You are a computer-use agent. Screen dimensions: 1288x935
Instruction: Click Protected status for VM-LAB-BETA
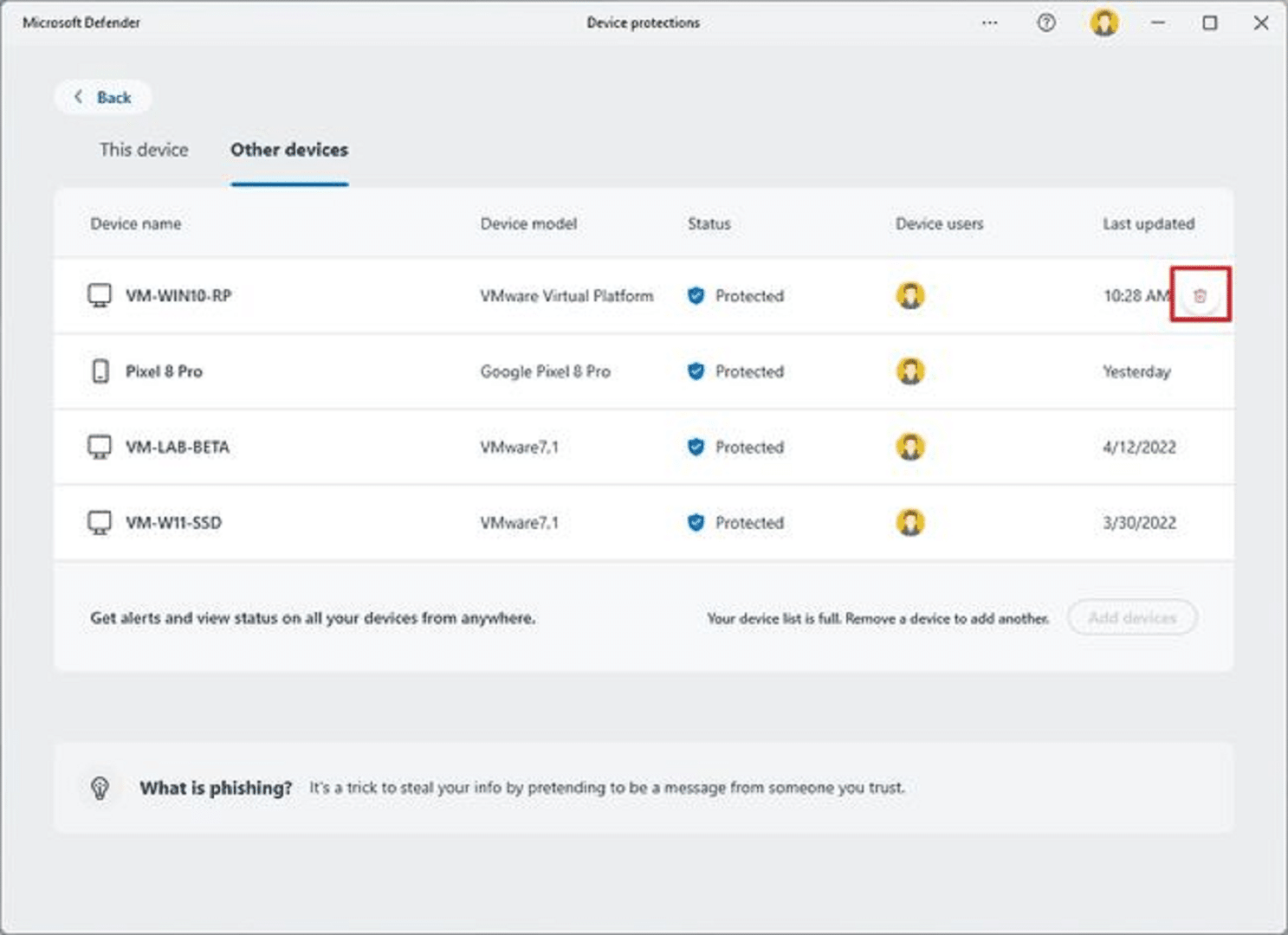point(749,448)
